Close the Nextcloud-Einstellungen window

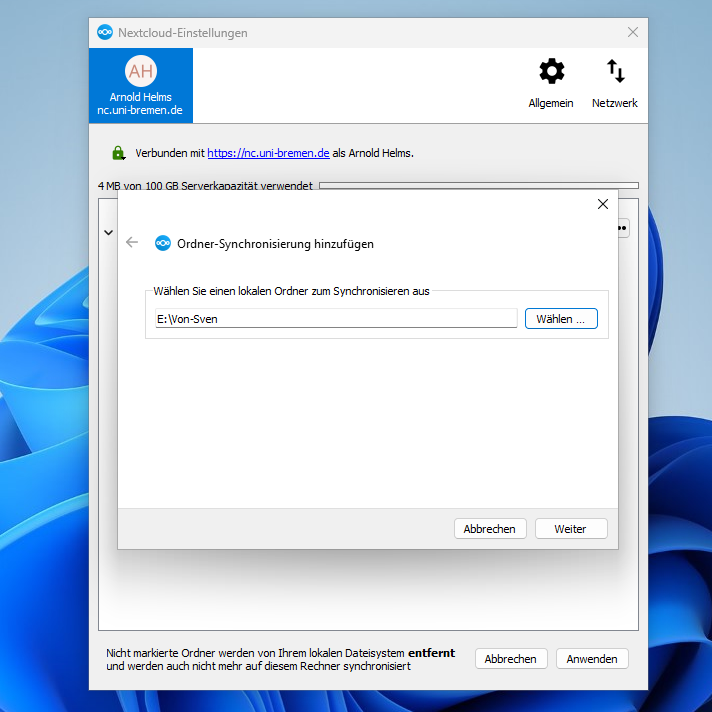point(632,32)
